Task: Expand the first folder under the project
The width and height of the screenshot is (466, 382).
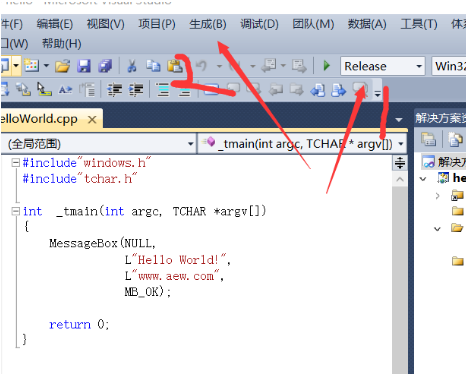Action: pyautogui.click(x=438, y=196)
